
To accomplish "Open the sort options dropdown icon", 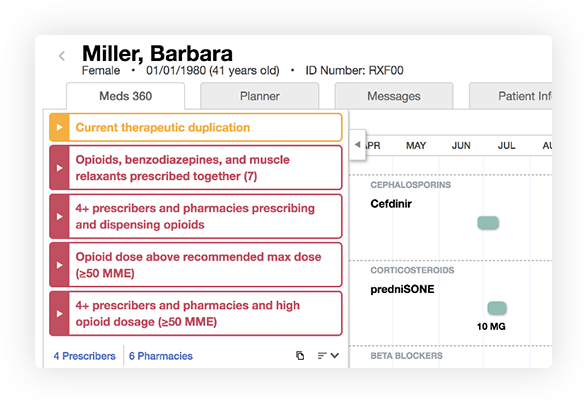I will [328, 355].
